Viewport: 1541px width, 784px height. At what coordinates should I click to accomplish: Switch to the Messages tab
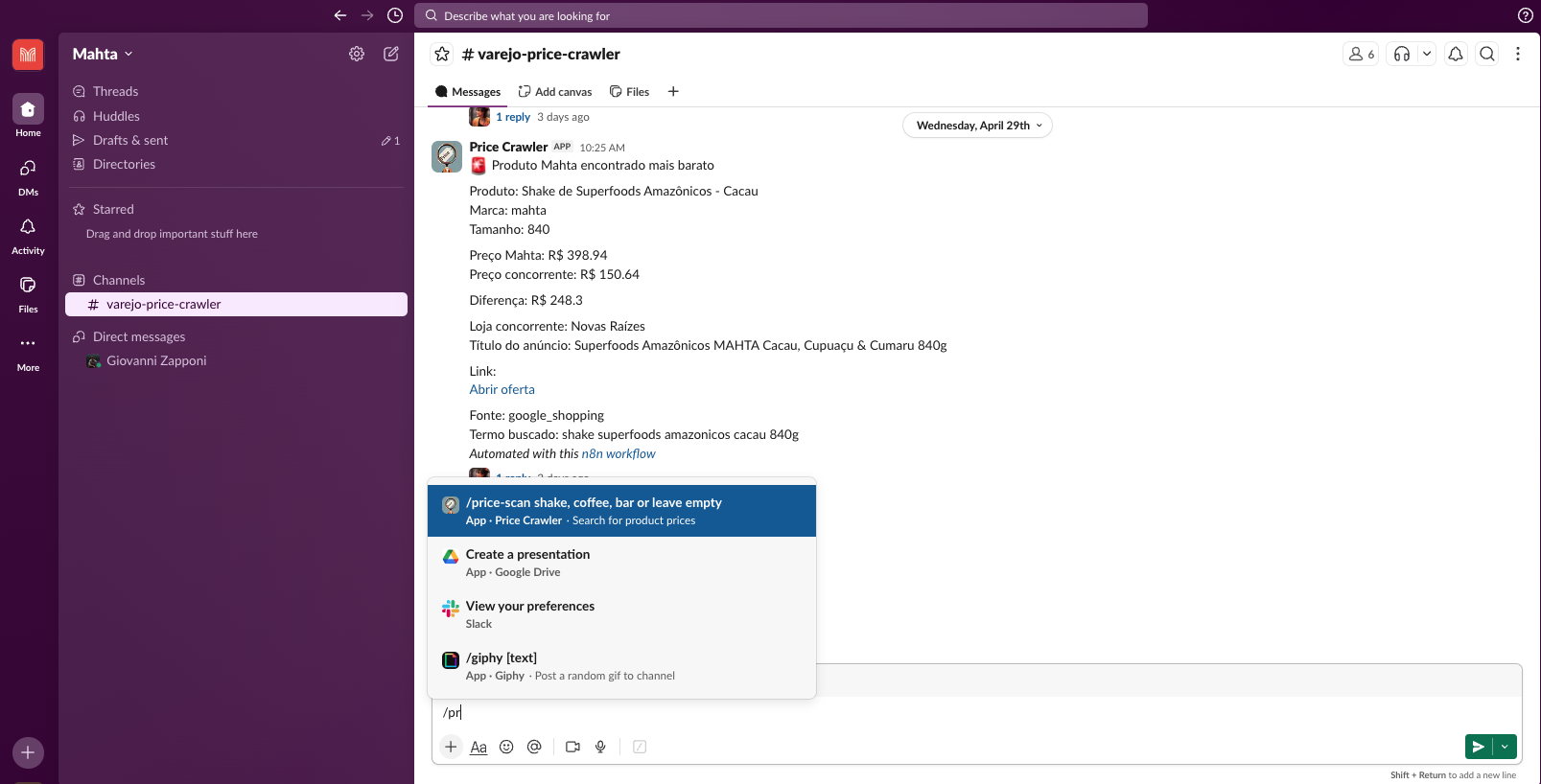(x=468, y=92)
